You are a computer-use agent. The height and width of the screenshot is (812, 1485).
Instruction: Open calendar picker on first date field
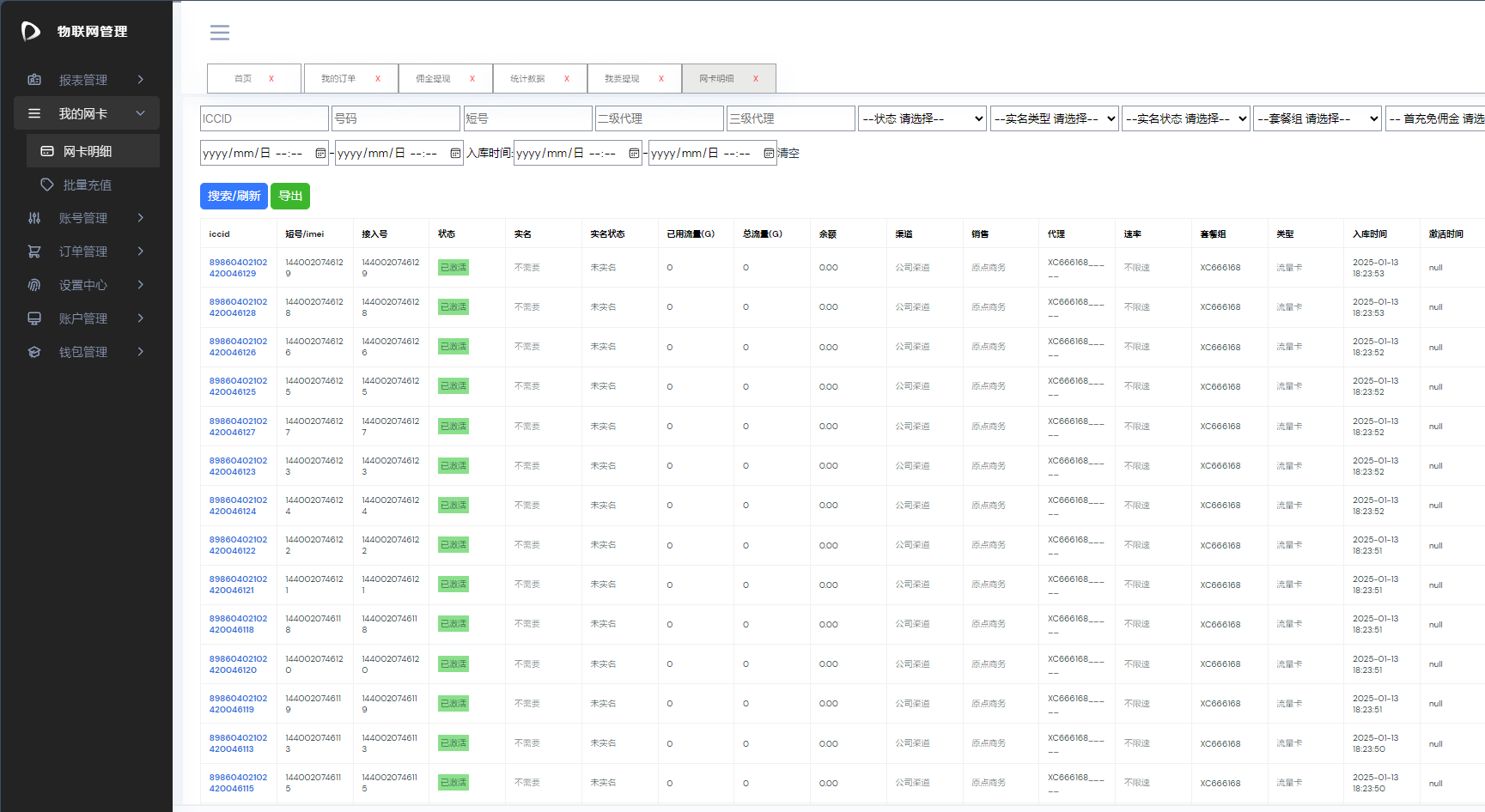pos(320,154)
